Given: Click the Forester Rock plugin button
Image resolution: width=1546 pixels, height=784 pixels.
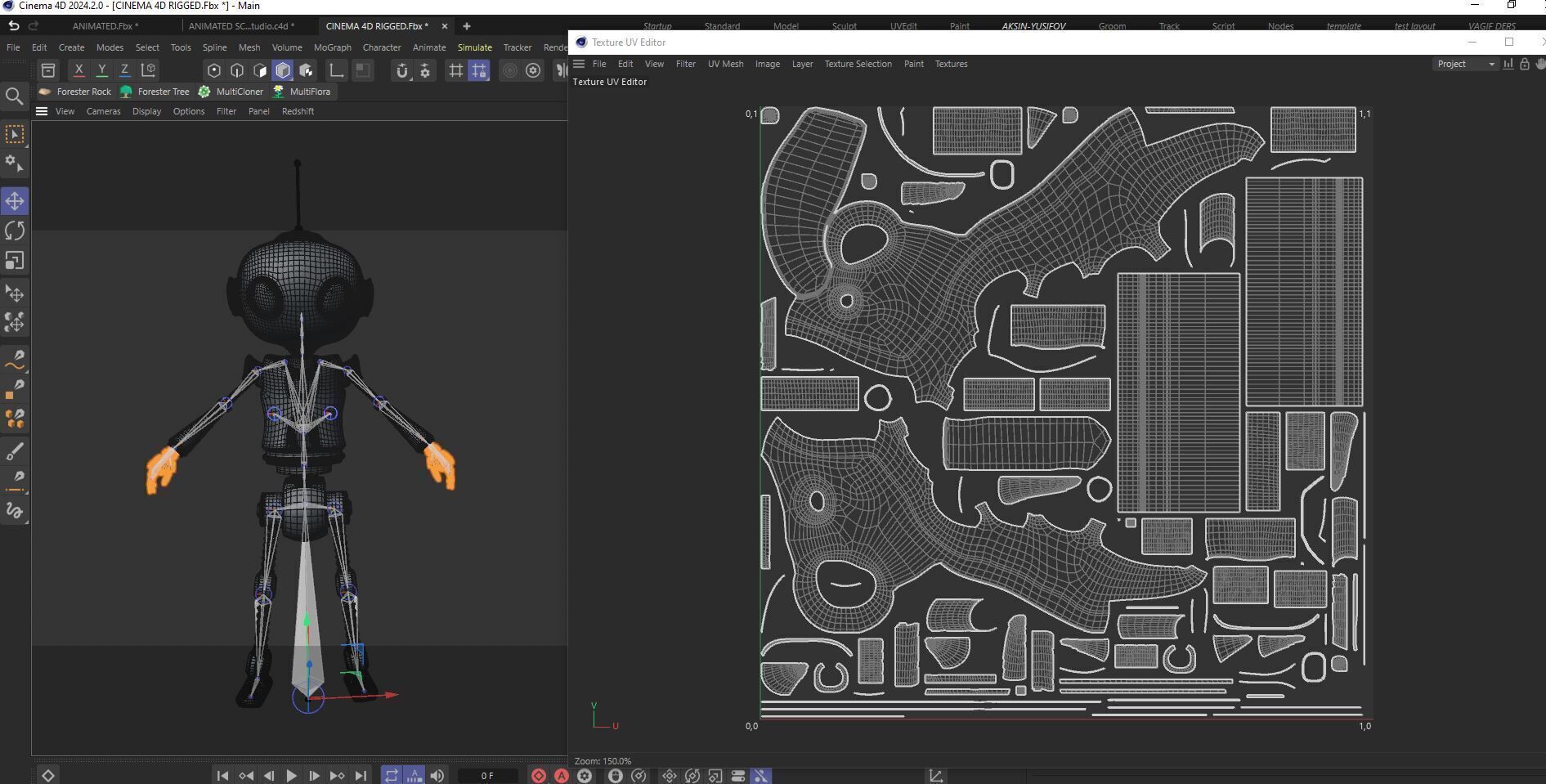Looking at the screenshot, I should 74,92.
